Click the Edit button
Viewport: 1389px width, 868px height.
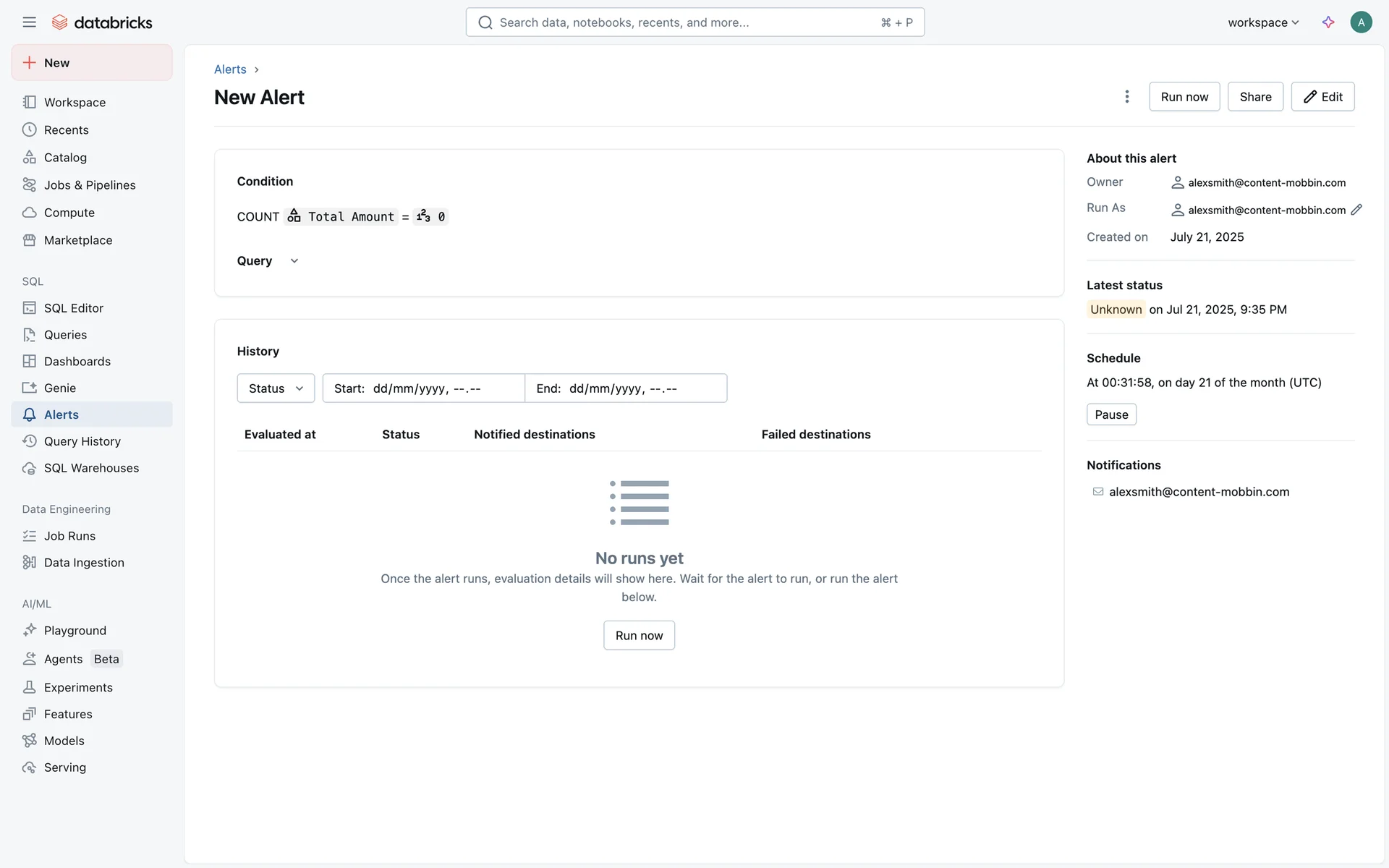pyautogui.click(x=1322, y=97)
